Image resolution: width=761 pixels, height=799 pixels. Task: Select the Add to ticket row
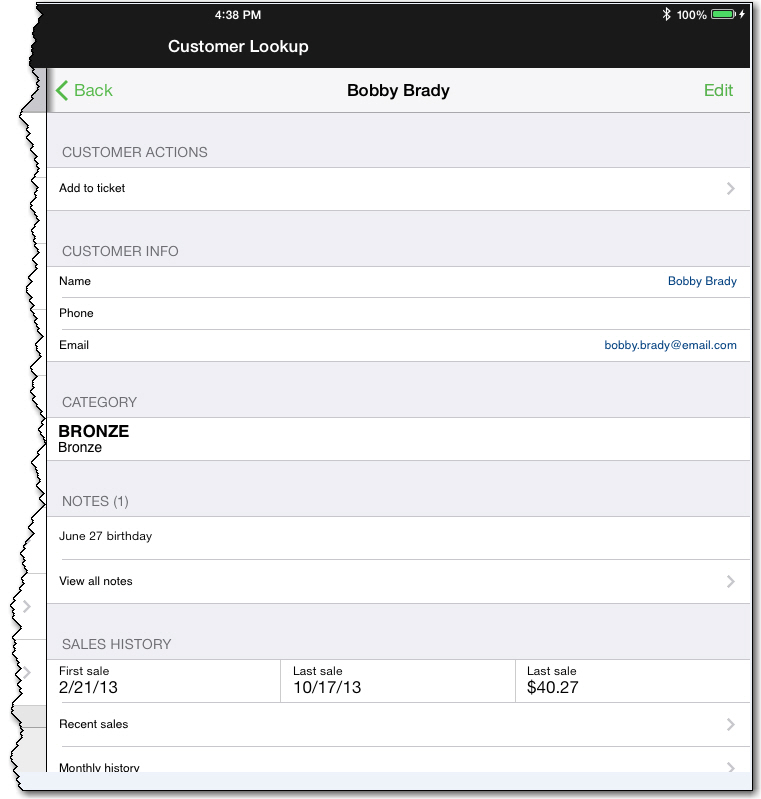[399, 189]
